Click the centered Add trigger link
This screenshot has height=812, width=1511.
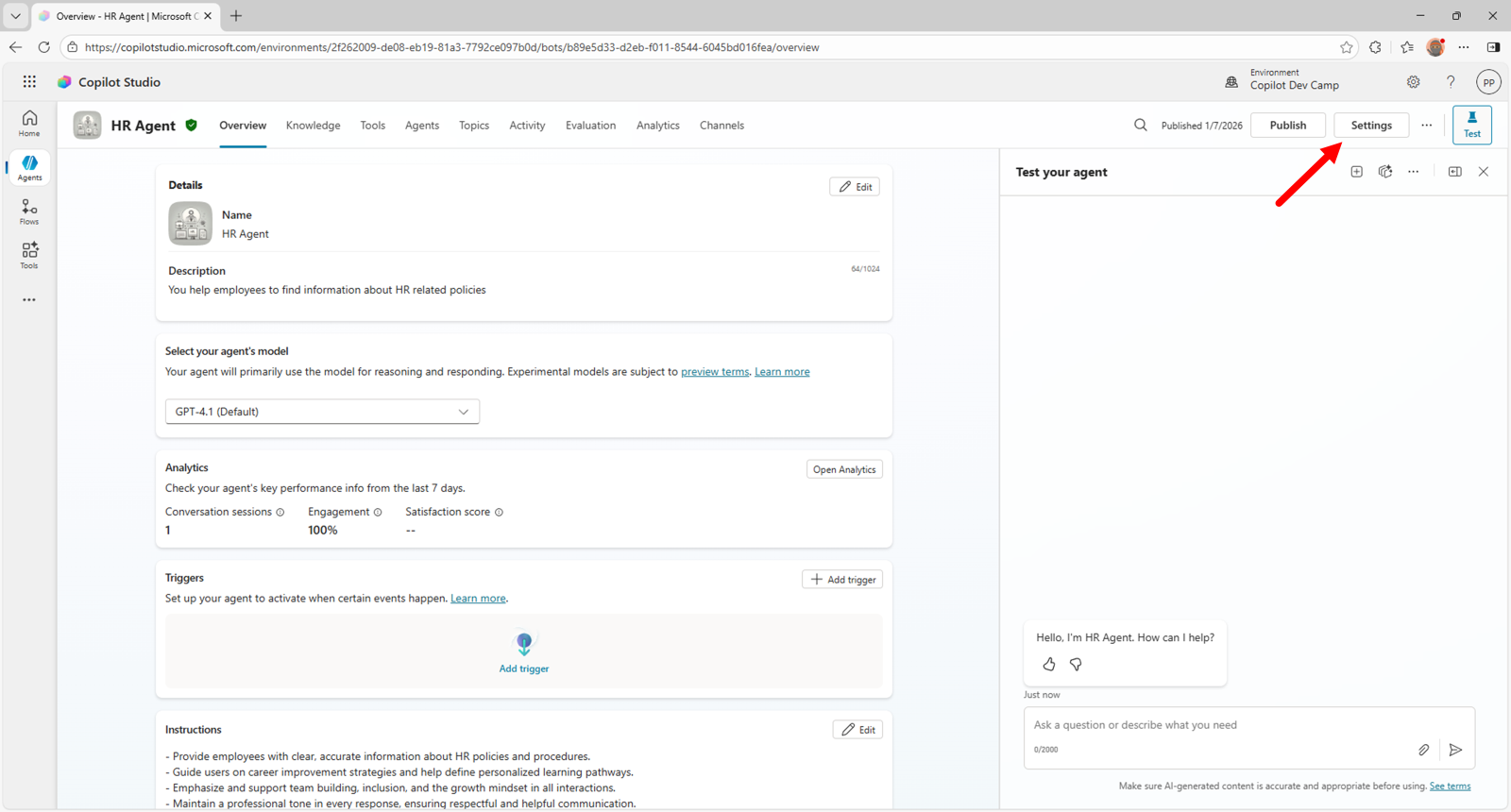click(524, 668)
